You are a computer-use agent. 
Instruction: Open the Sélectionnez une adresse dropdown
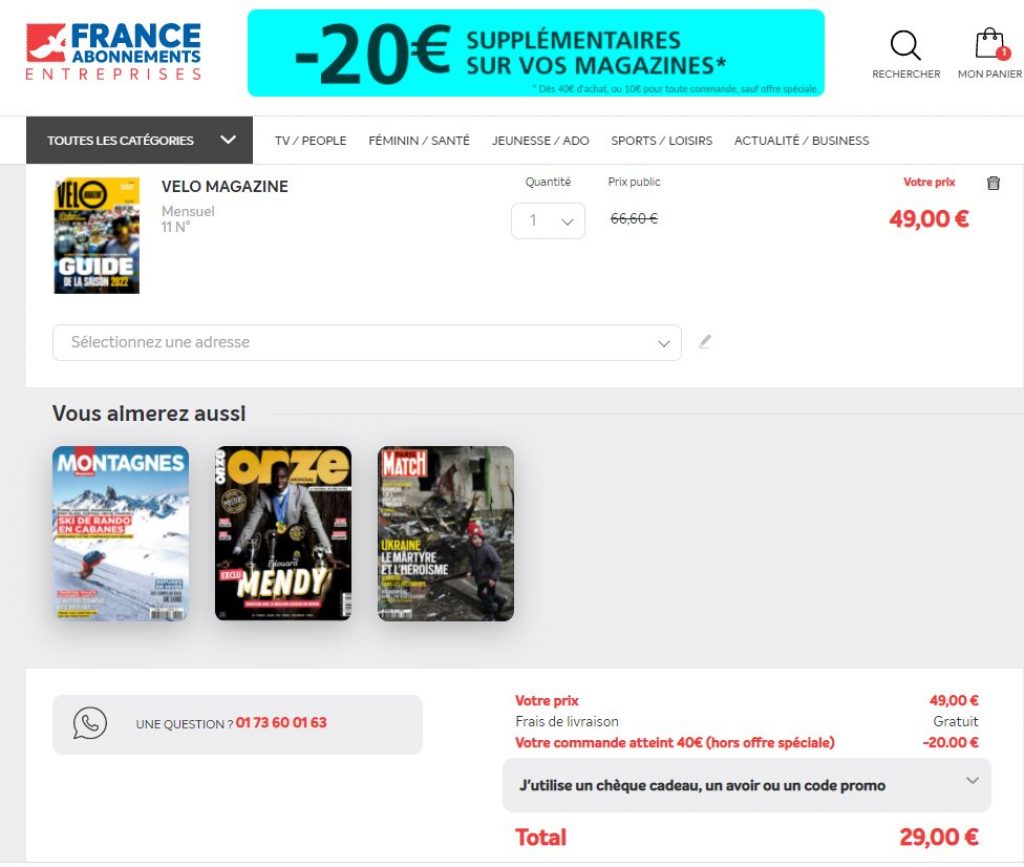366,342
